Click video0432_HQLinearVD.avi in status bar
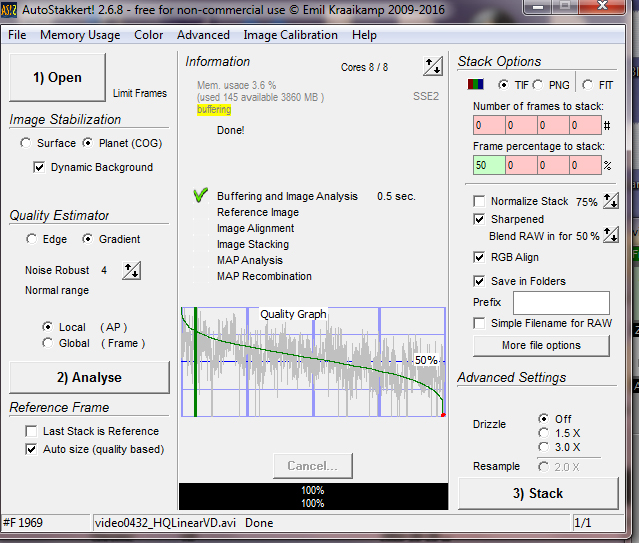639x543 pixels. click(165, 523)
